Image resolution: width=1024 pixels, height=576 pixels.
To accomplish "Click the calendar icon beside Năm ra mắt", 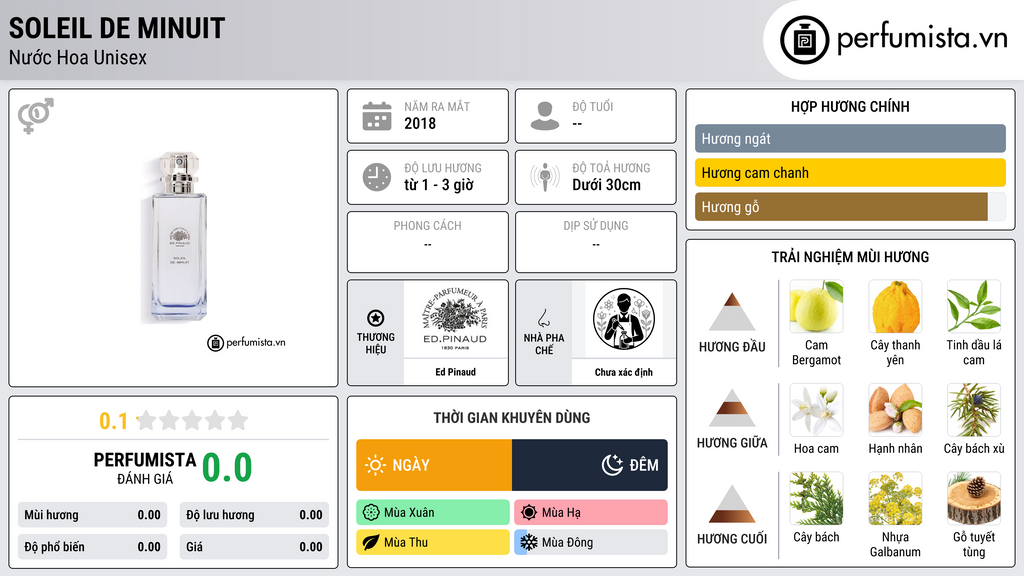I will pos(377,116).
